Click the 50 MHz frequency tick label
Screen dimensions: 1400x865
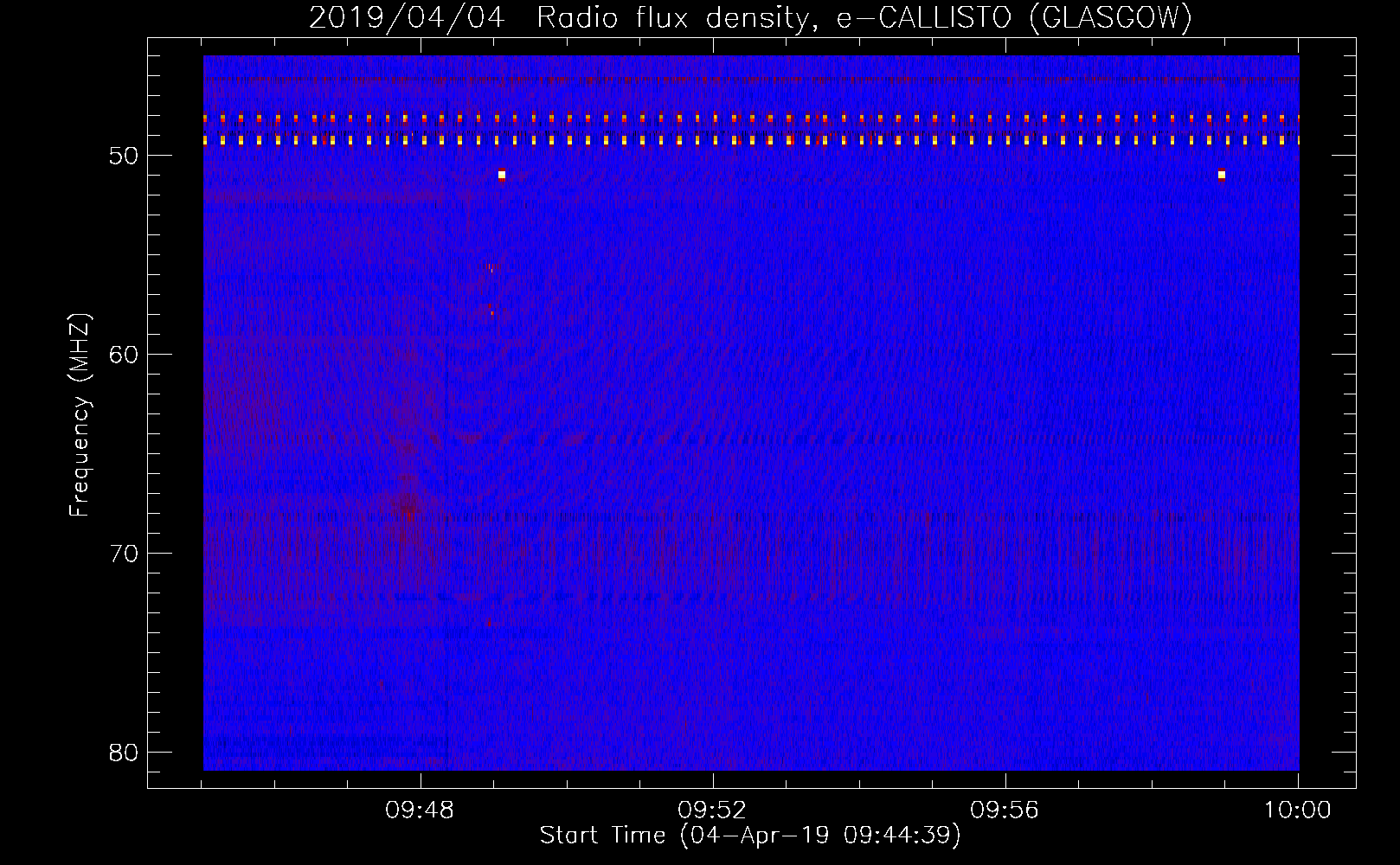point(125,156)
